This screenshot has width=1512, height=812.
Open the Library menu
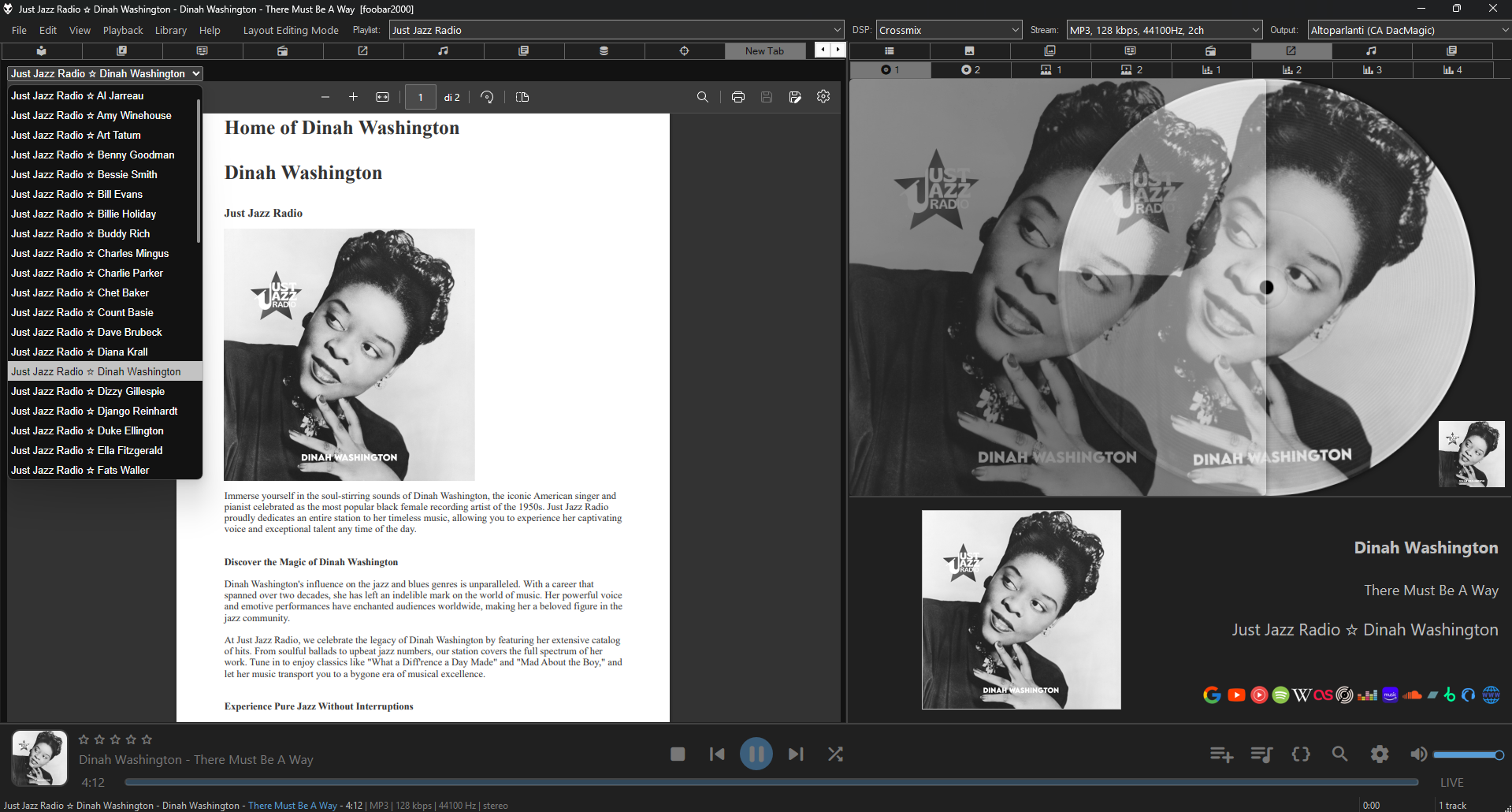pos(171,30)
